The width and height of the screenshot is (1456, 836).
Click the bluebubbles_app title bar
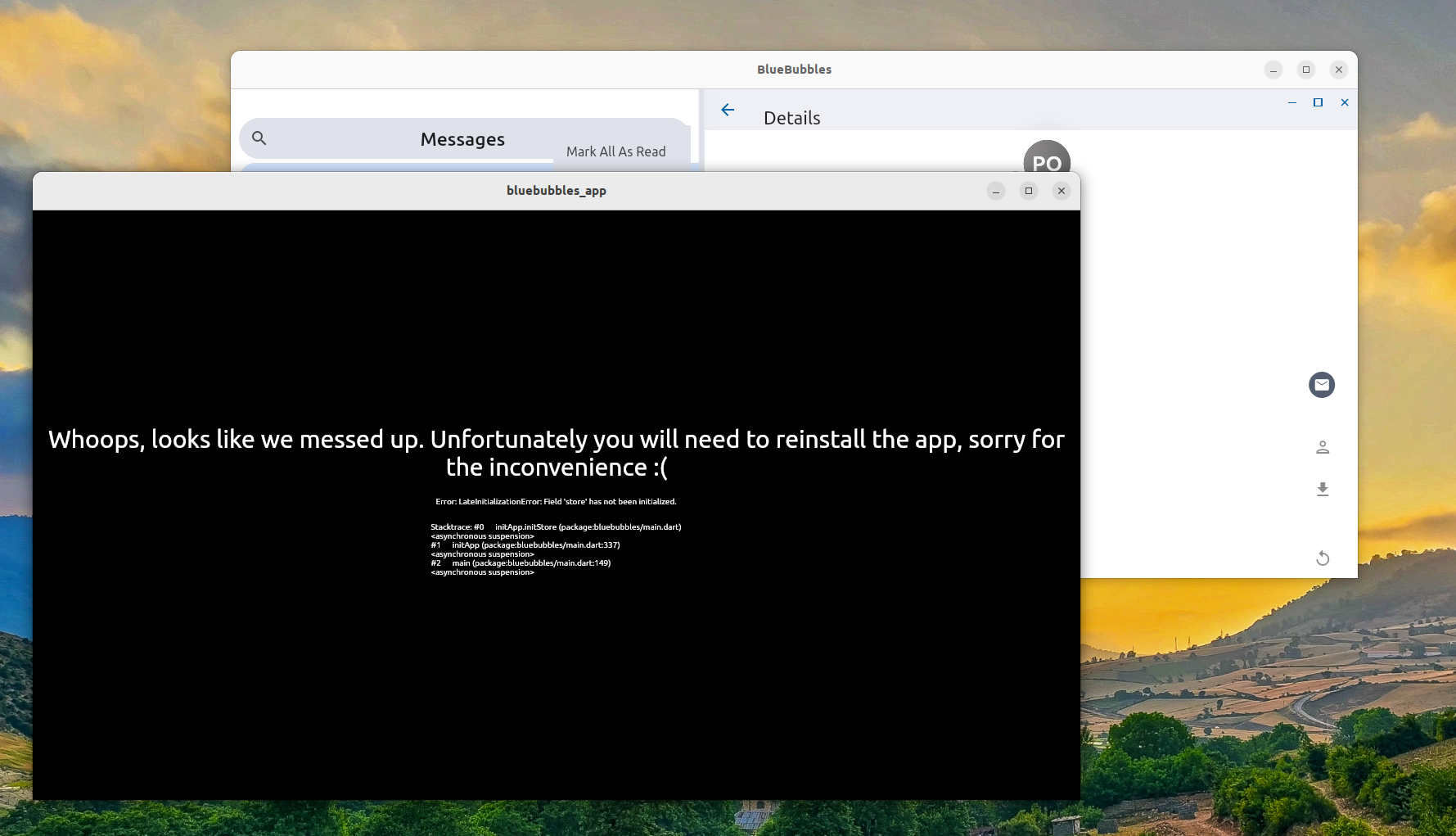(557, 190)
